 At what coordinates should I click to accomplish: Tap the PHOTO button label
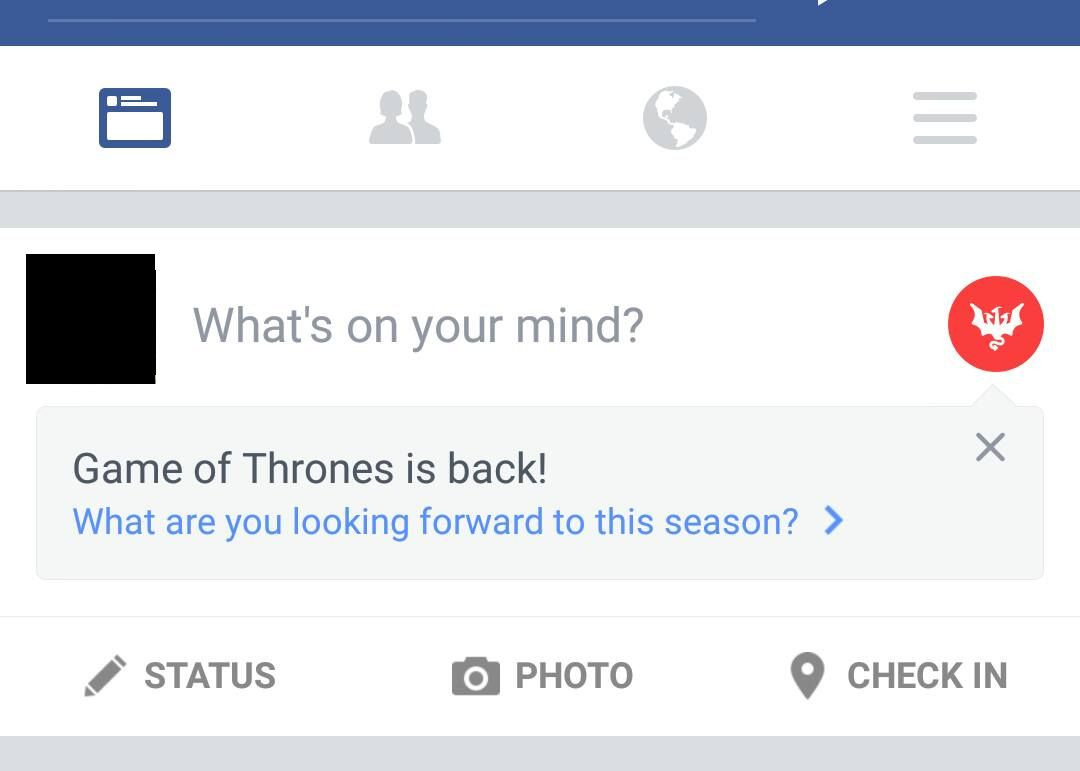point(574,676)
